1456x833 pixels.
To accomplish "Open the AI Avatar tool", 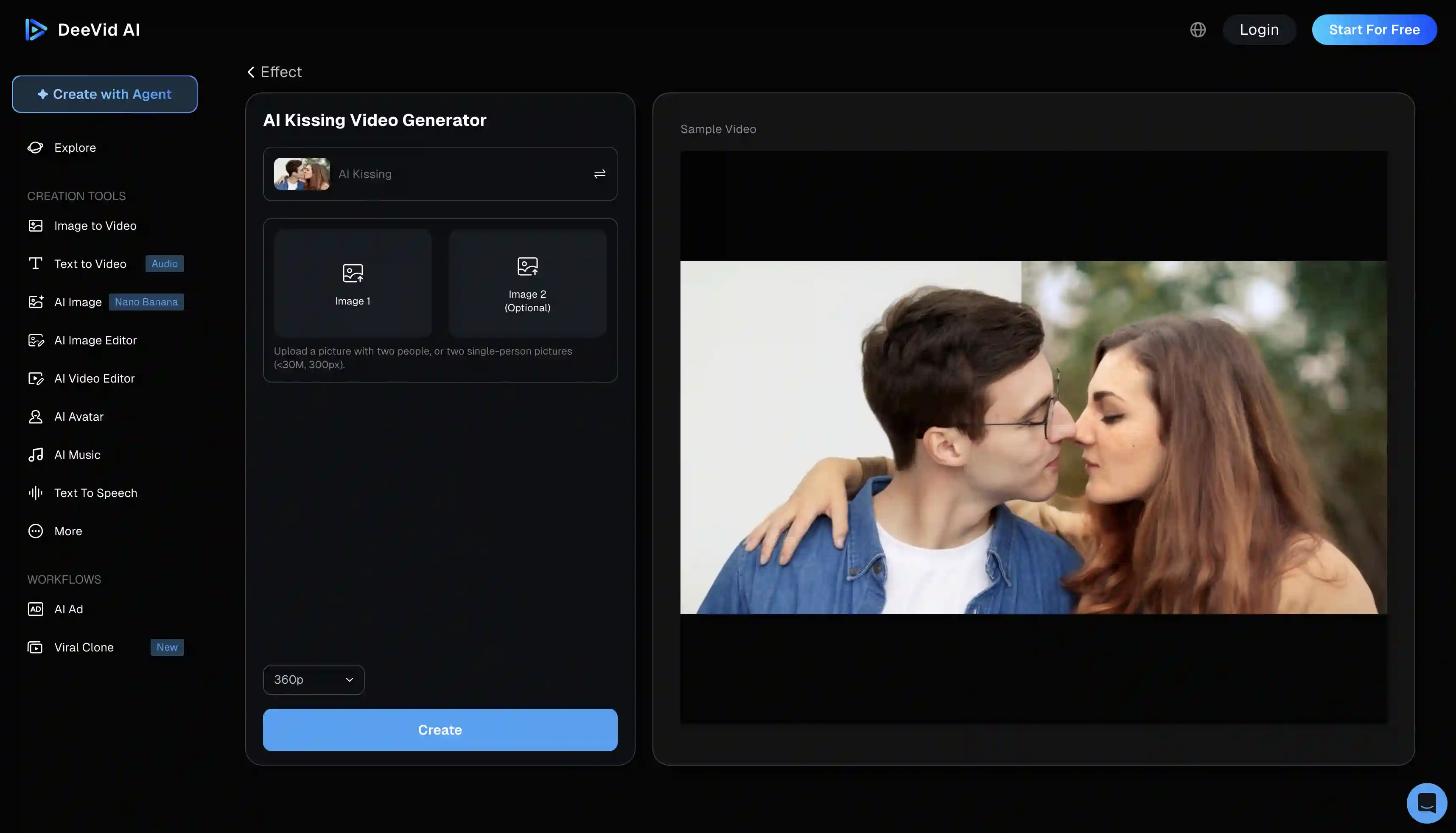I will click(79, 416).
